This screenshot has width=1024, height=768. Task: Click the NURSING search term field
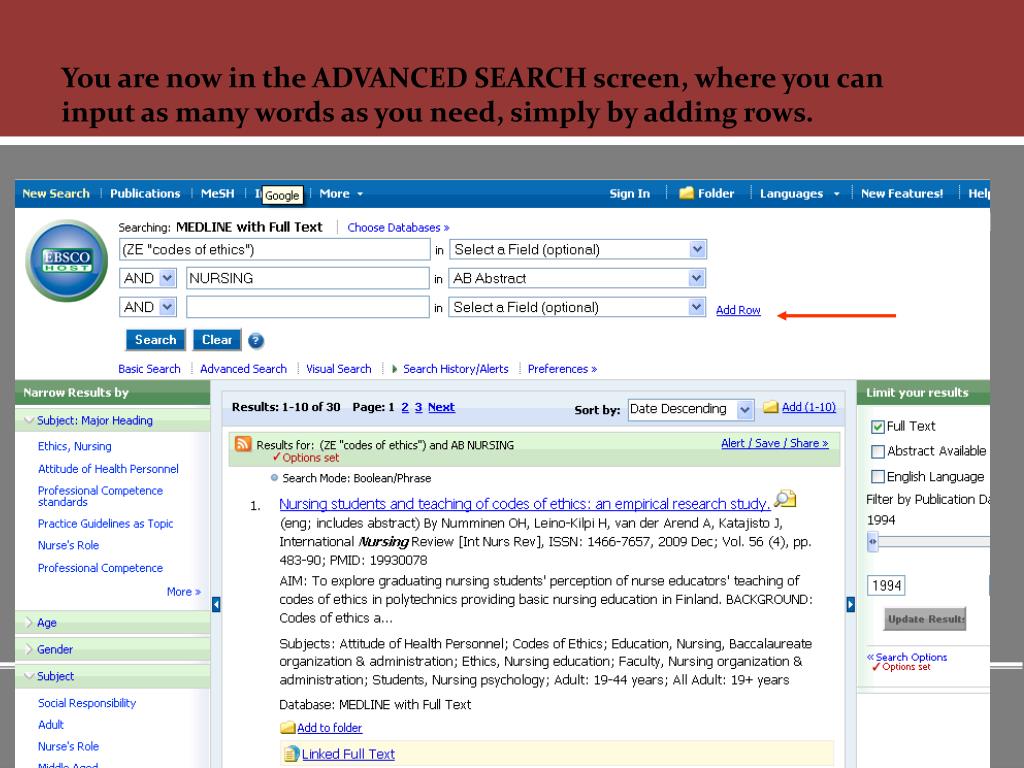(308, 278)
